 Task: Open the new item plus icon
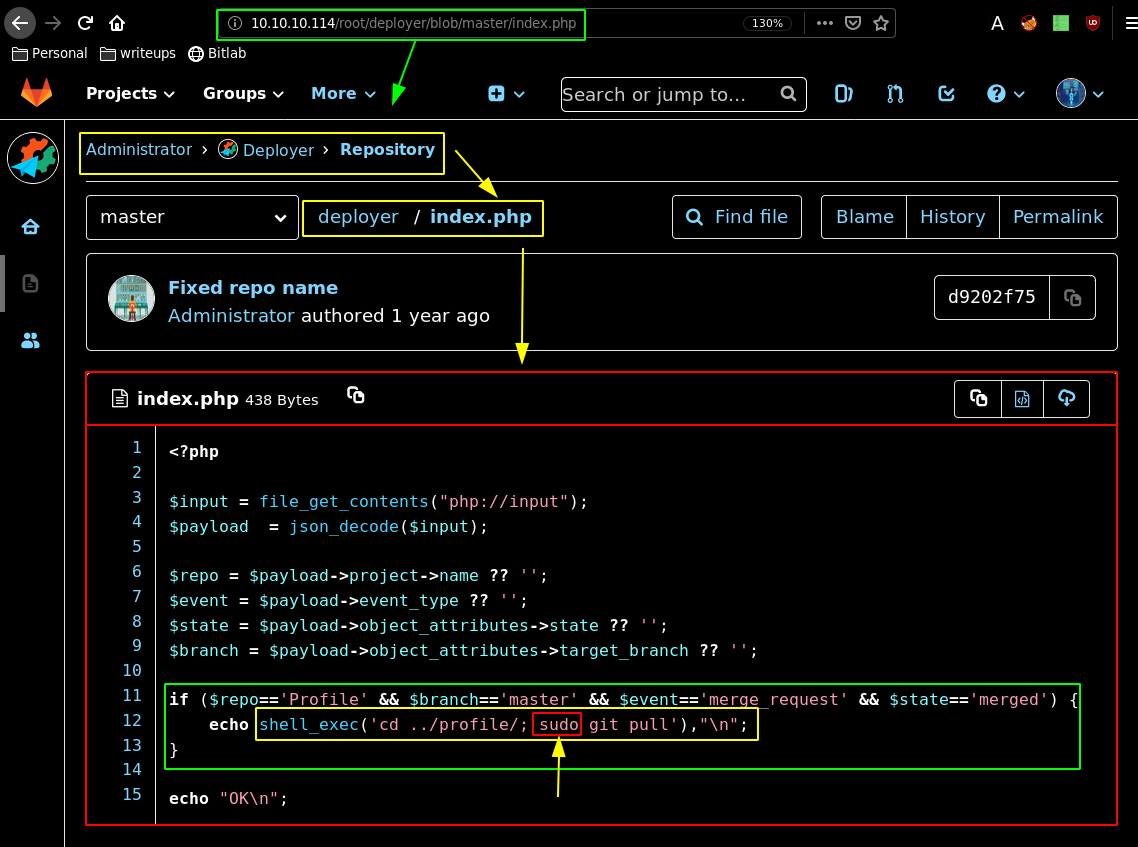[x=496, y=94]
